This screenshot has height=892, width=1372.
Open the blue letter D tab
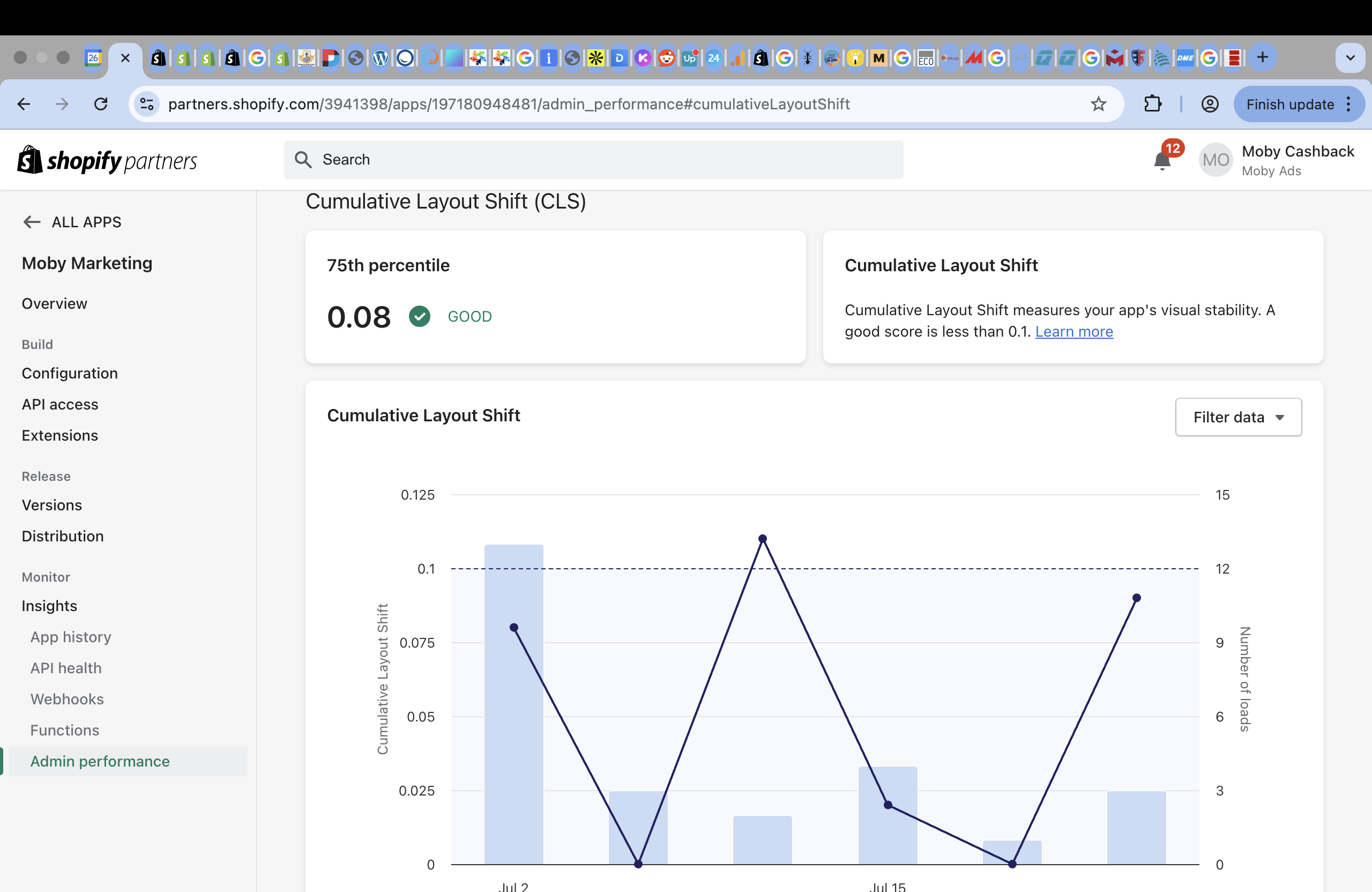tap(619, 58)
